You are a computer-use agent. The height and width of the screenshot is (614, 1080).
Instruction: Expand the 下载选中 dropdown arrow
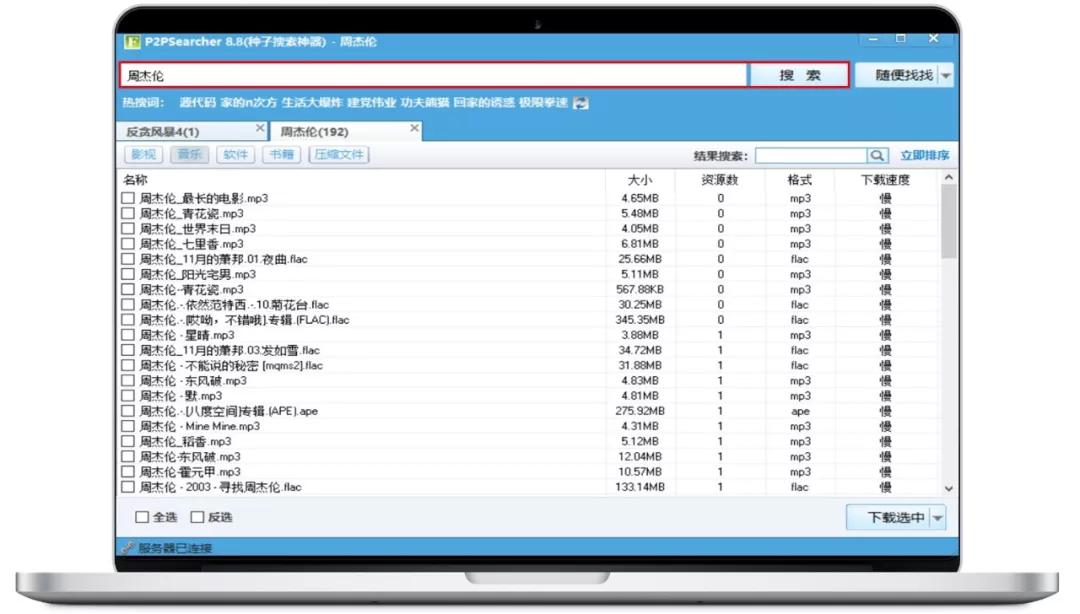point(938,518)
